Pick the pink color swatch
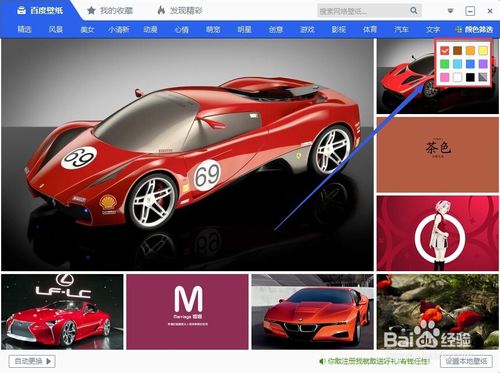Image resolution: width=500 pixels, height=373 pixels. [x=445, y=77]
